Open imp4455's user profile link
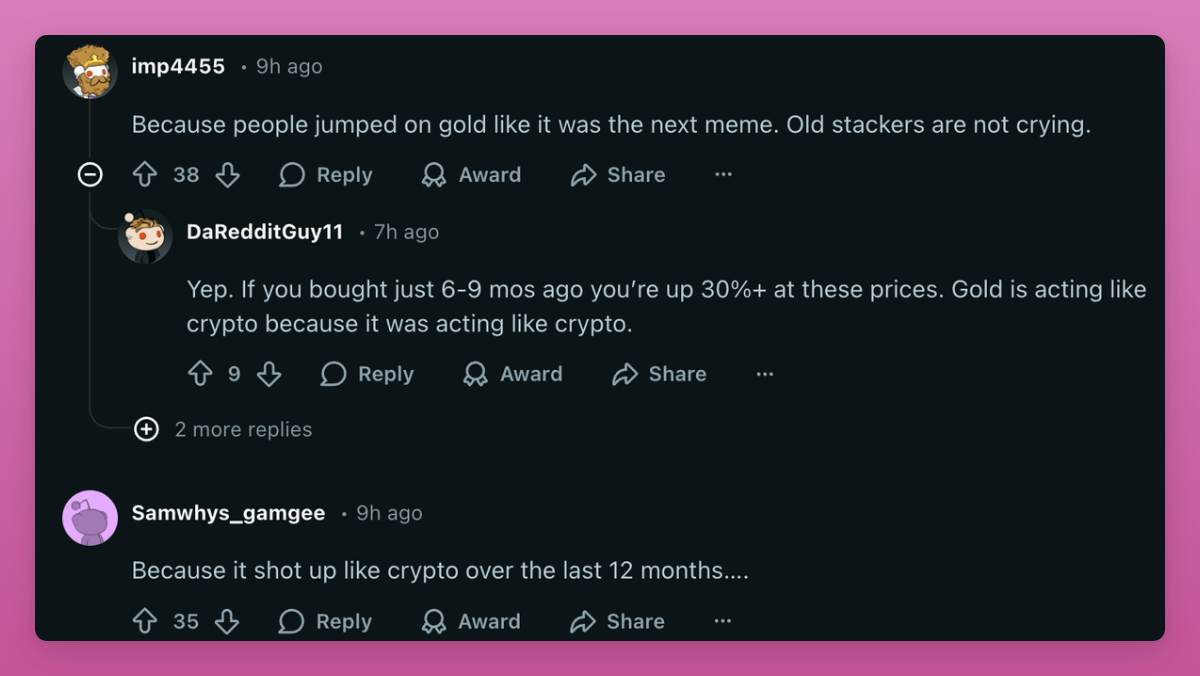Screen dimensions: 1200x676 point(178,66)
